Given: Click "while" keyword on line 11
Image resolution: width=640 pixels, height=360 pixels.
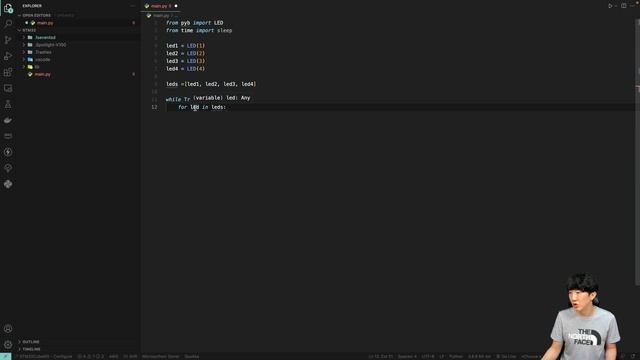Looking at the screenshot, I should (173, 99).
